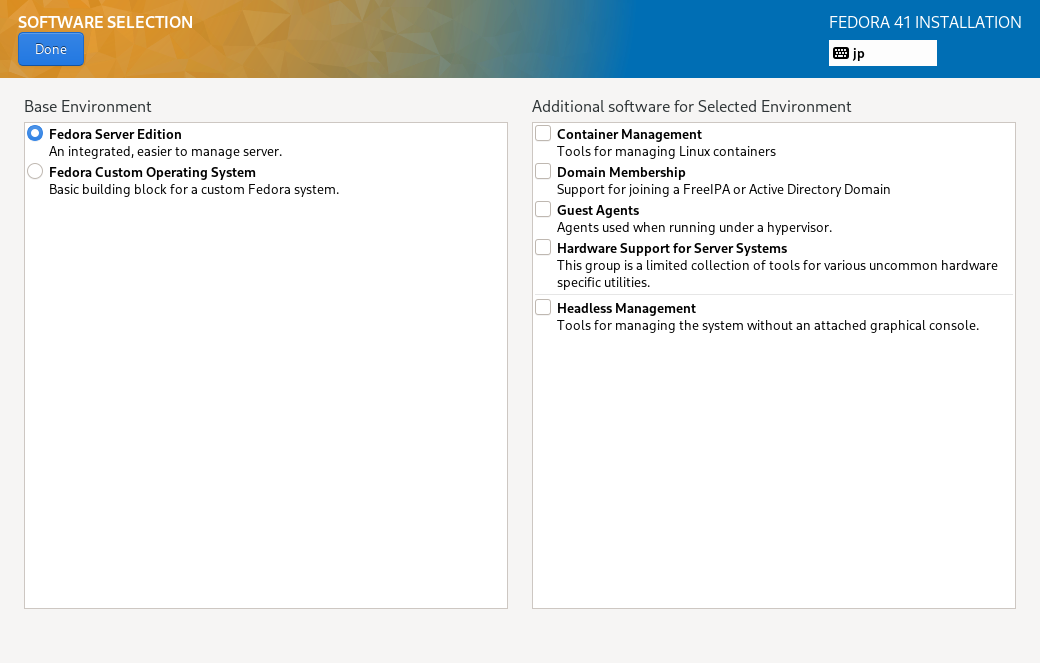Open the jp keyboard layout indicator
Viewport: 1040px width, 663px height.
(882, 53)
